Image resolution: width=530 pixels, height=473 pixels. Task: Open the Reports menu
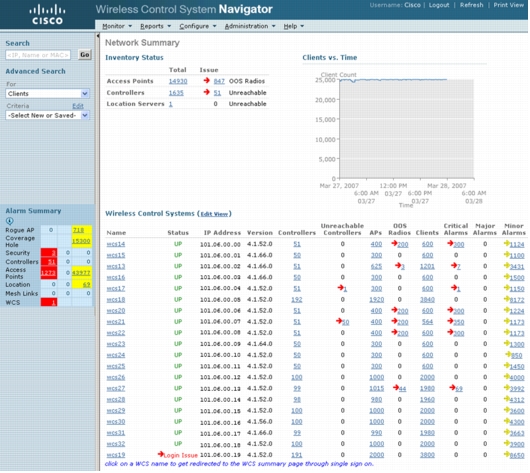155,26
